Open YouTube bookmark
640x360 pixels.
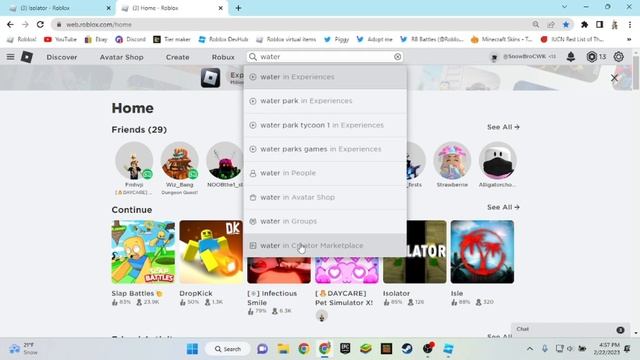(x=60, y=39)
